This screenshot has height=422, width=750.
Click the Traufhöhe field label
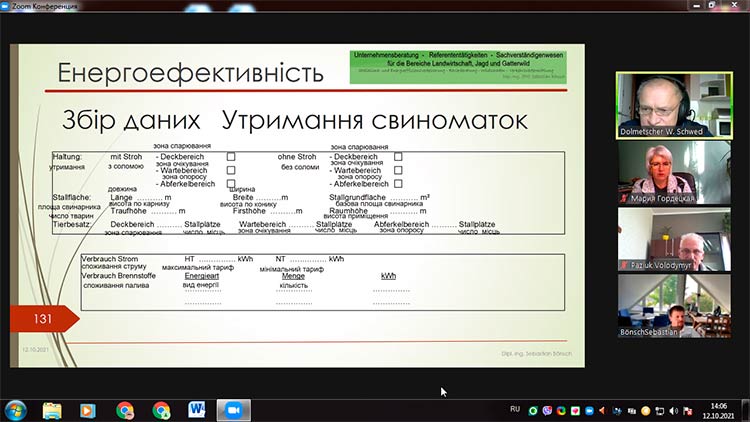pyautogui.click(x=128, y=211)
